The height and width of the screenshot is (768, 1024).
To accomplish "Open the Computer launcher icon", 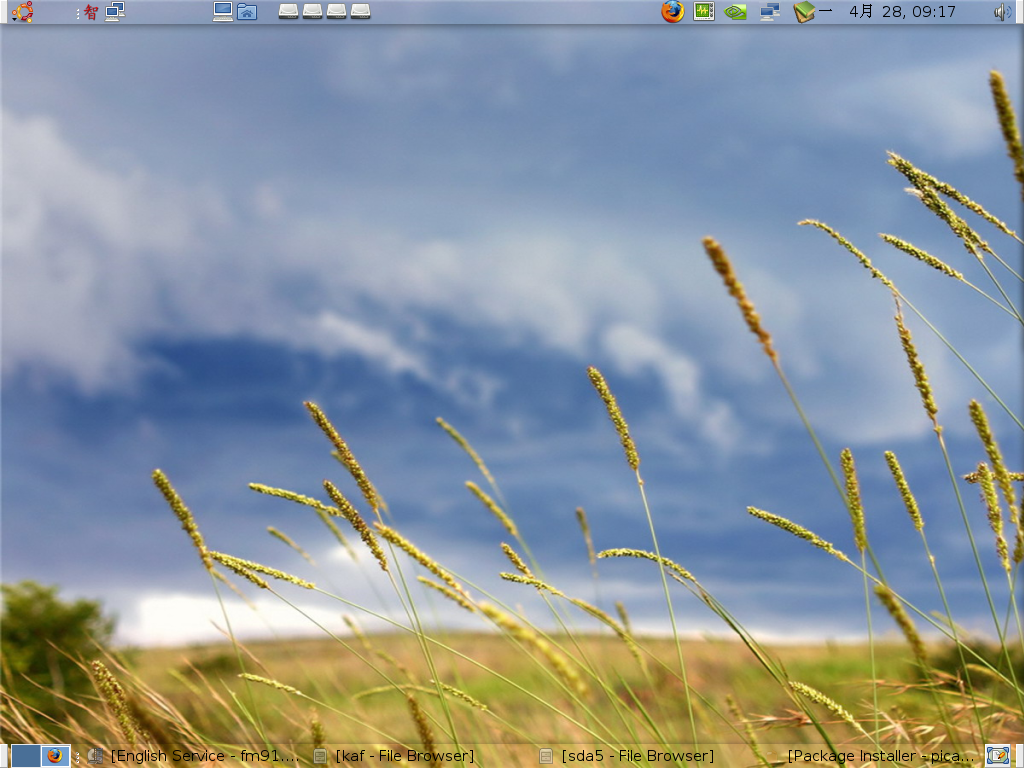I will 223,12.
